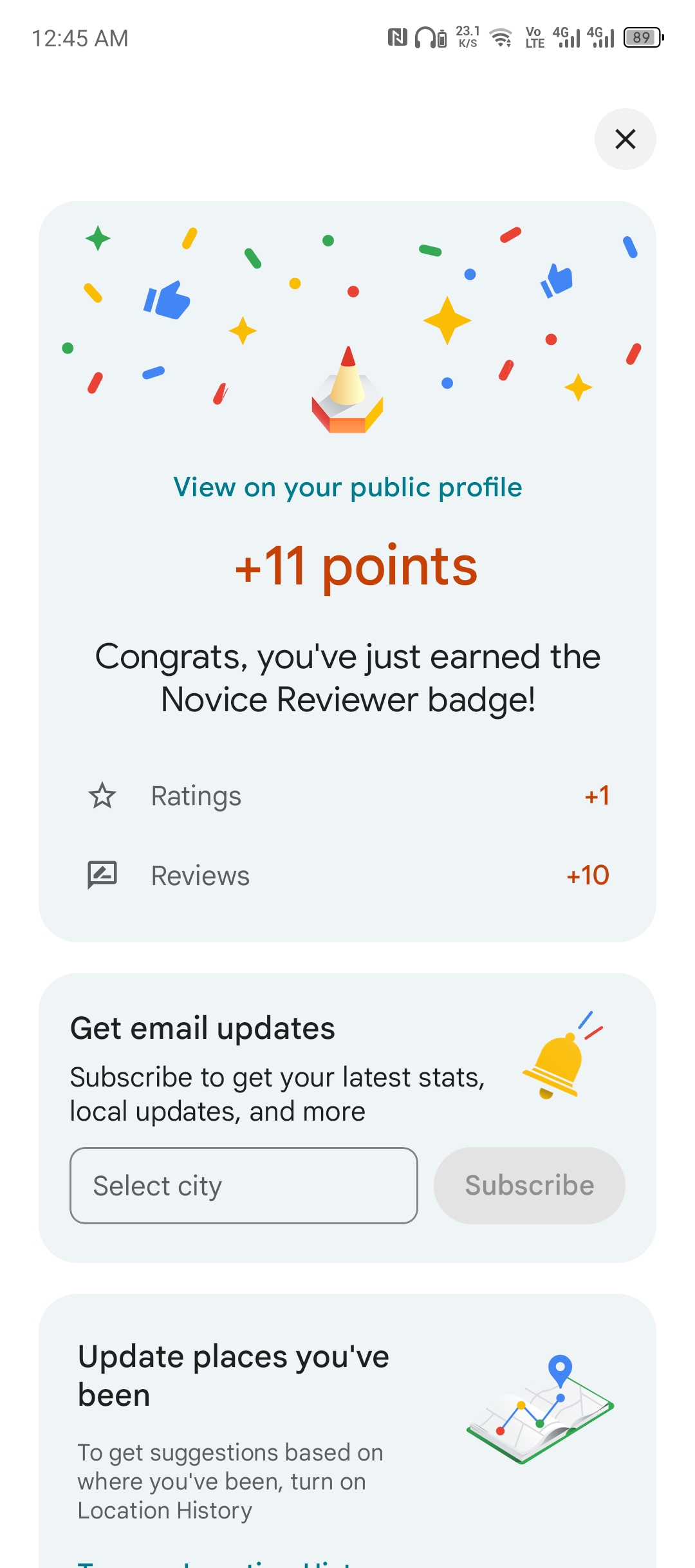
Task: Tap the small blue thumbs-up icon
Action: 557,280
